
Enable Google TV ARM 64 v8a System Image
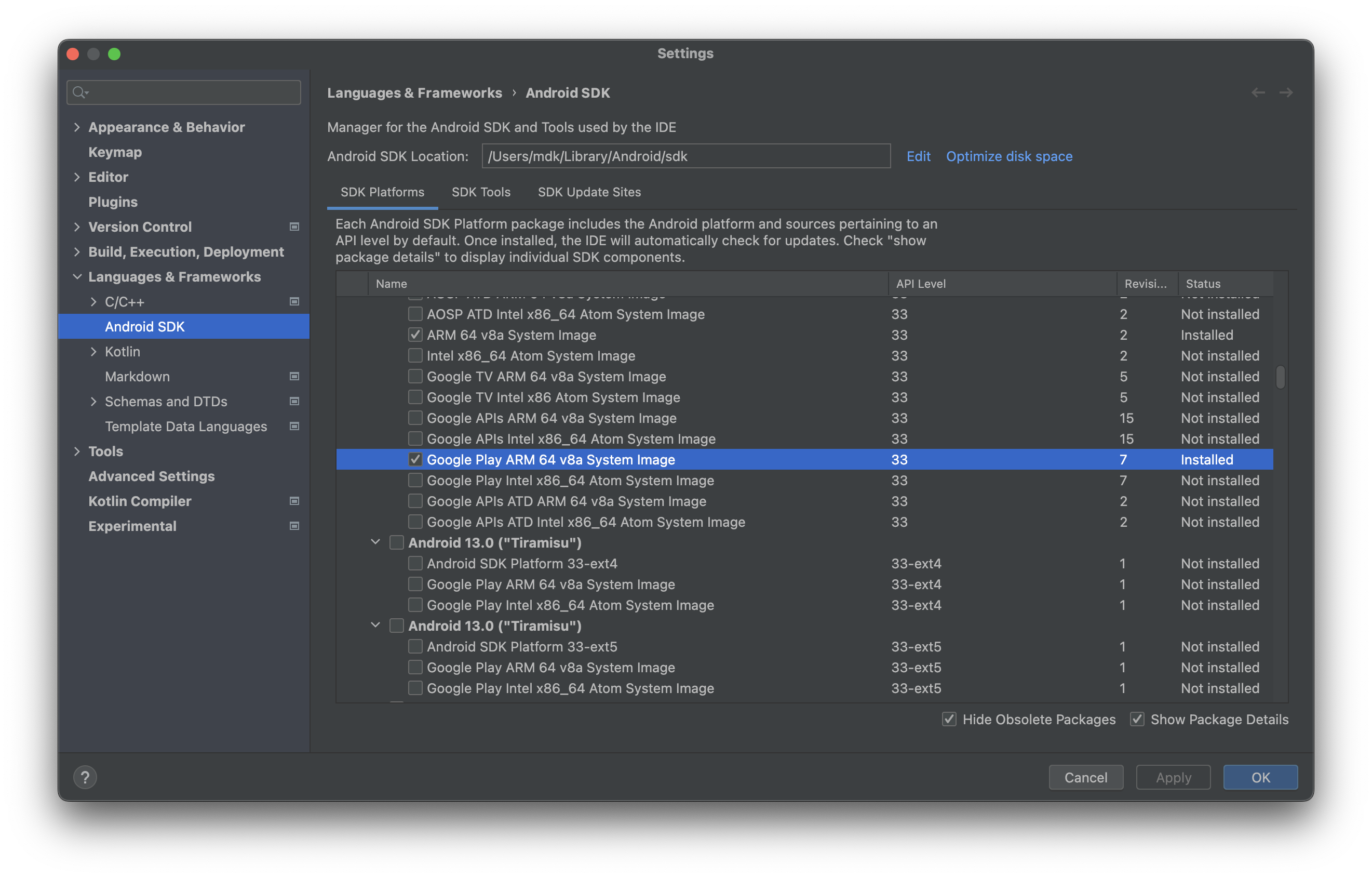pyautogui.click(x=415, y=376)
